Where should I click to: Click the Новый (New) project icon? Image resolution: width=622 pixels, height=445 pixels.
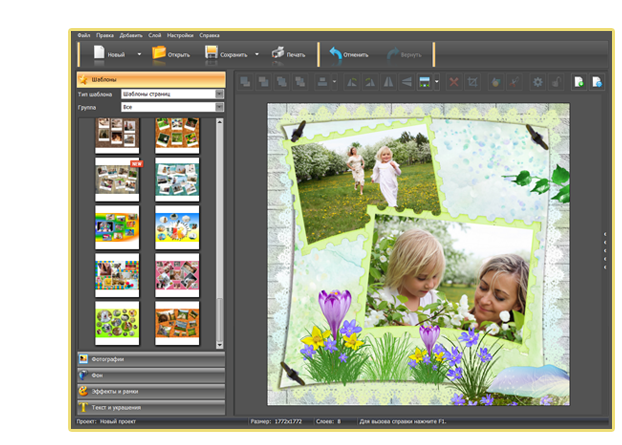click(x=98, y=54)
